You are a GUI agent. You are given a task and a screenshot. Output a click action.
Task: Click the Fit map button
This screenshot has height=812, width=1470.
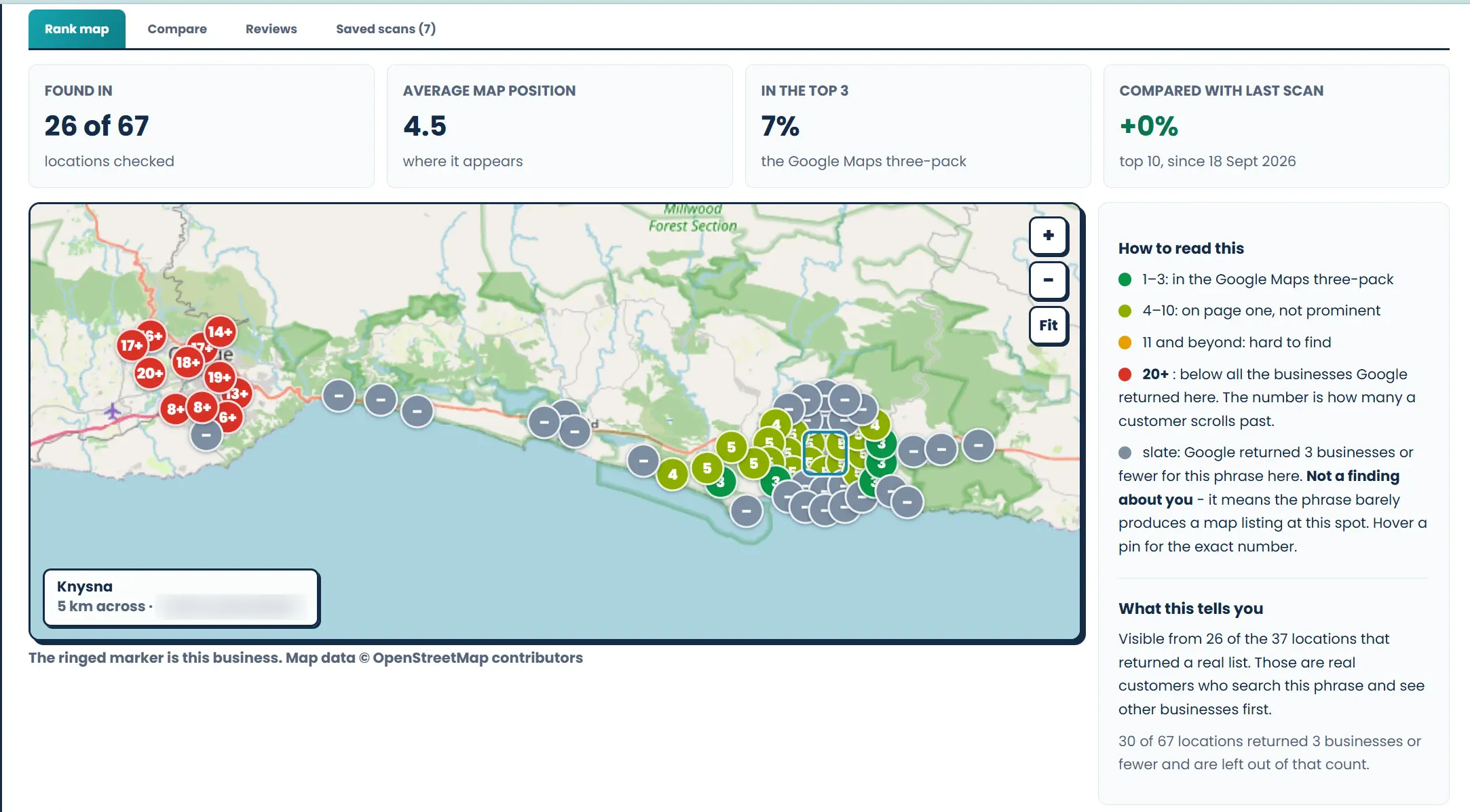click(x=1049, y=326)
